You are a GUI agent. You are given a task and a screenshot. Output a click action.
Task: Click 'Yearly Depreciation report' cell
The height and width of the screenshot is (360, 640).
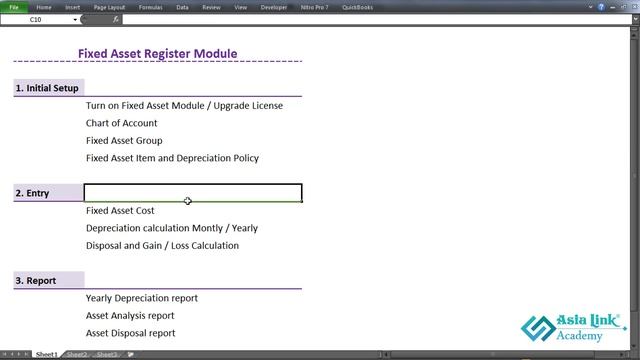click(x=142, y=298)
